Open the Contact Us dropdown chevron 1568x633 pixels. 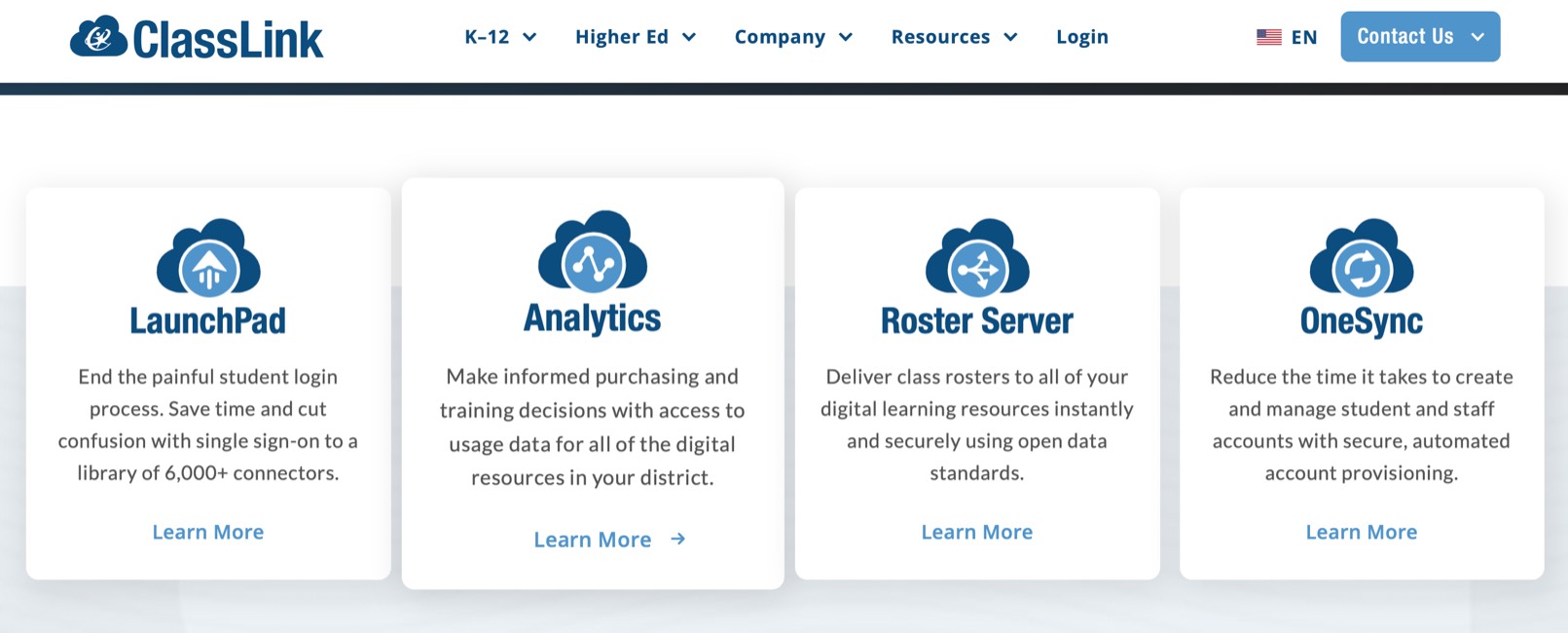point(1477,37)
